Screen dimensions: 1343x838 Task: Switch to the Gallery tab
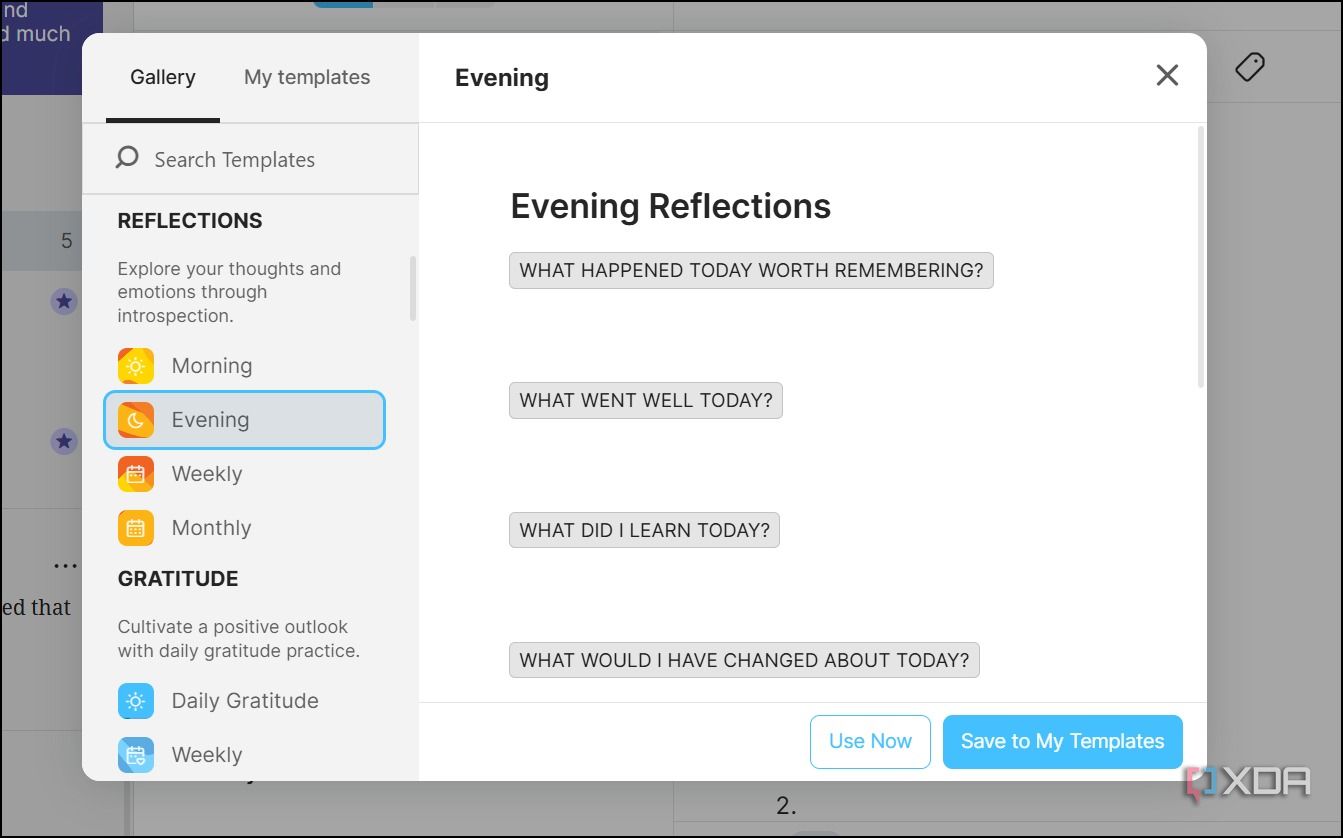point(163,78)
